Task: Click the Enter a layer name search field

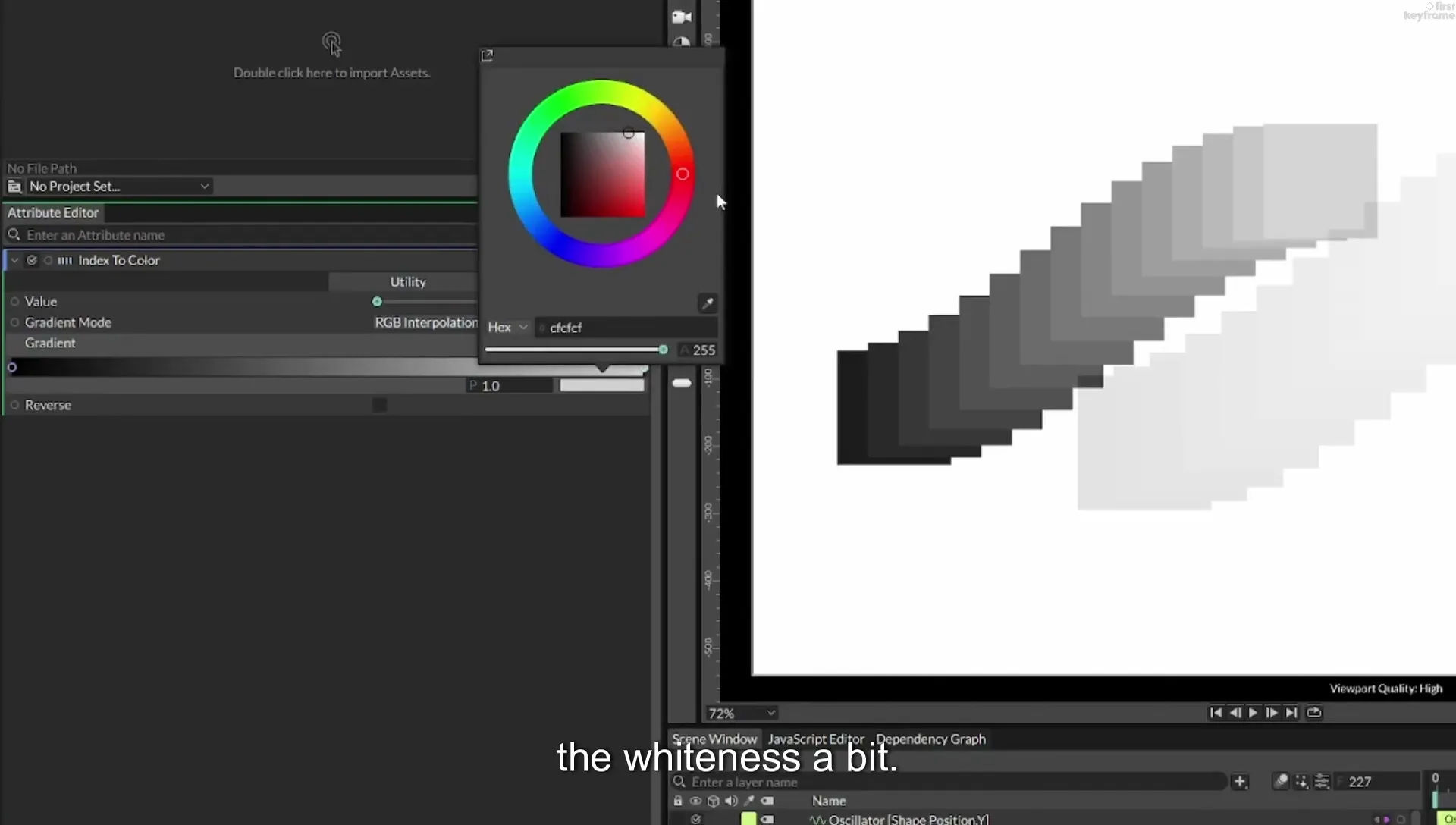Action: pos(948,781)
